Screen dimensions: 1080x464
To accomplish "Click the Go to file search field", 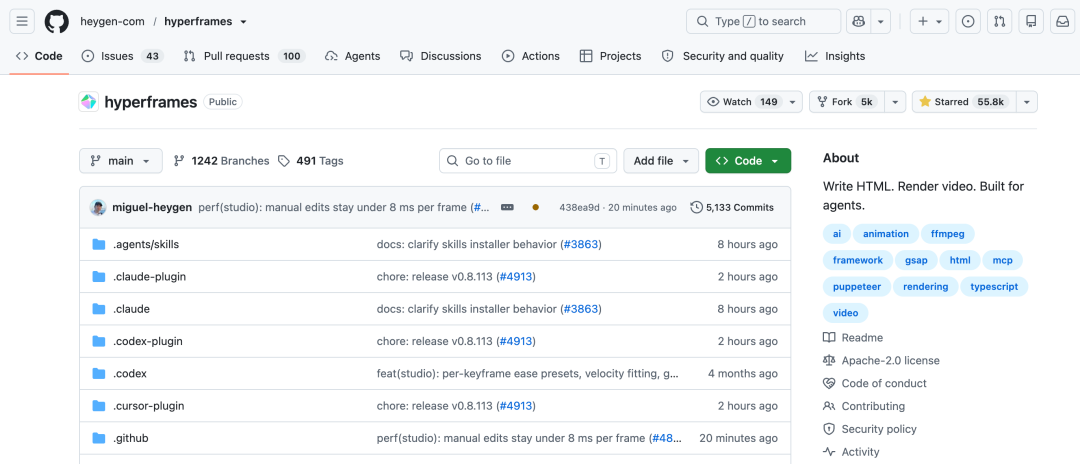I will click(528, 161).
